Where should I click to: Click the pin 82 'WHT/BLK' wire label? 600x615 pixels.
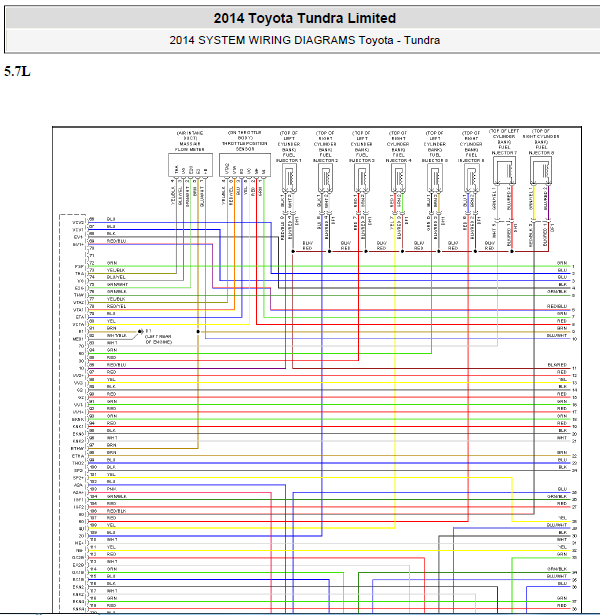pos(116,336)
